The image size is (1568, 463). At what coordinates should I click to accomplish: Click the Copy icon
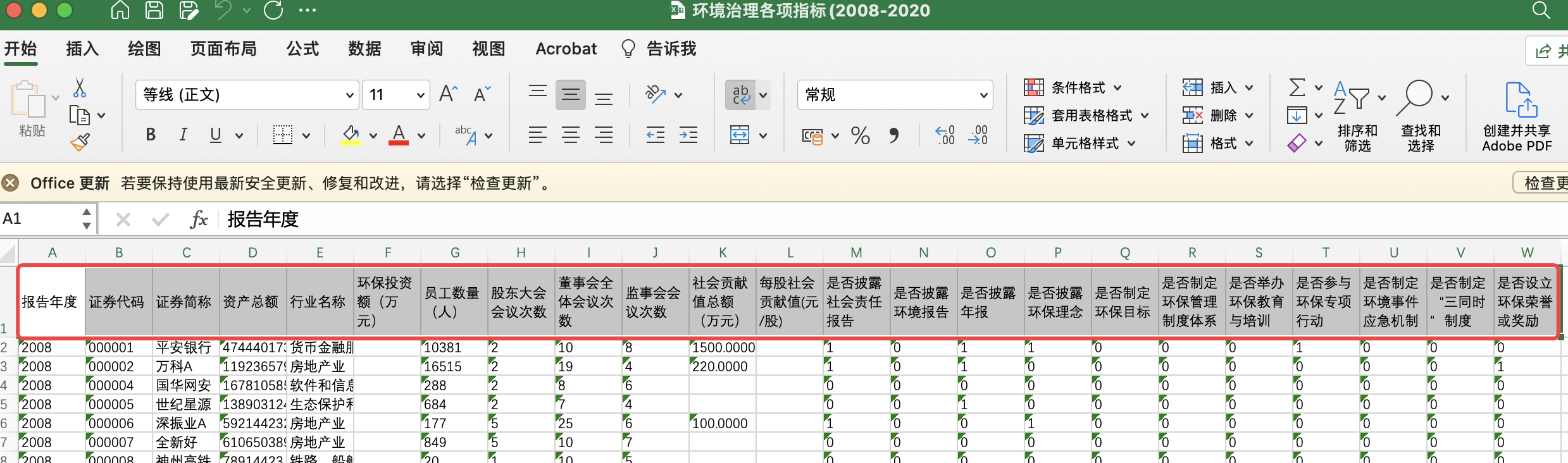tap(79, 115)
